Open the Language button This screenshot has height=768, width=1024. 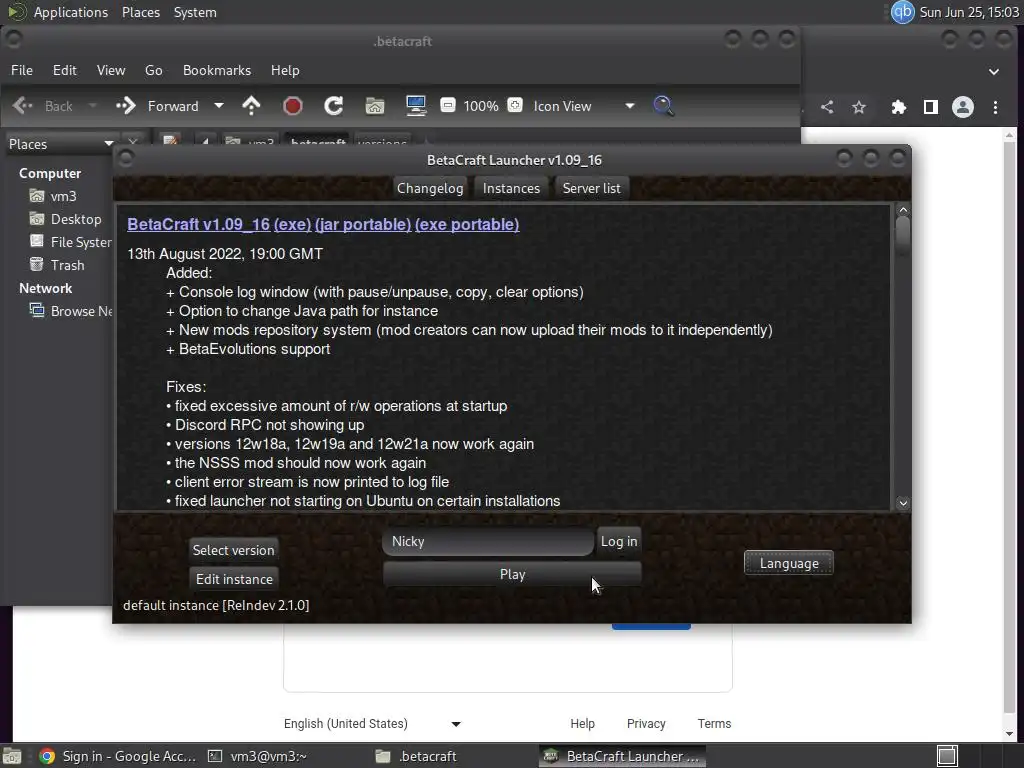789,564
